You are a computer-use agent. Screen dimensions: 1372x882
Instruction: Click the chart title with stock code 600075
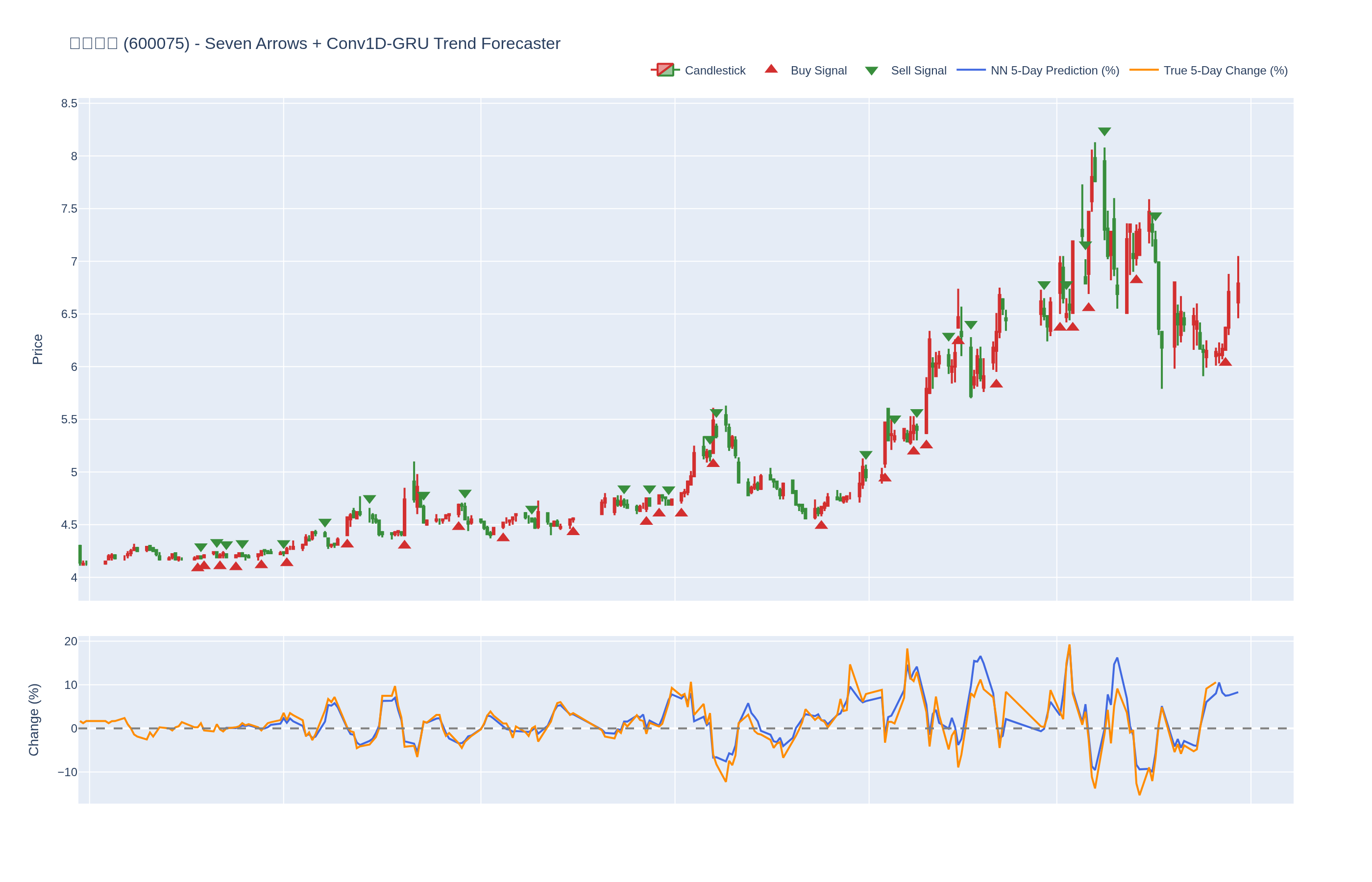(315, 44)
